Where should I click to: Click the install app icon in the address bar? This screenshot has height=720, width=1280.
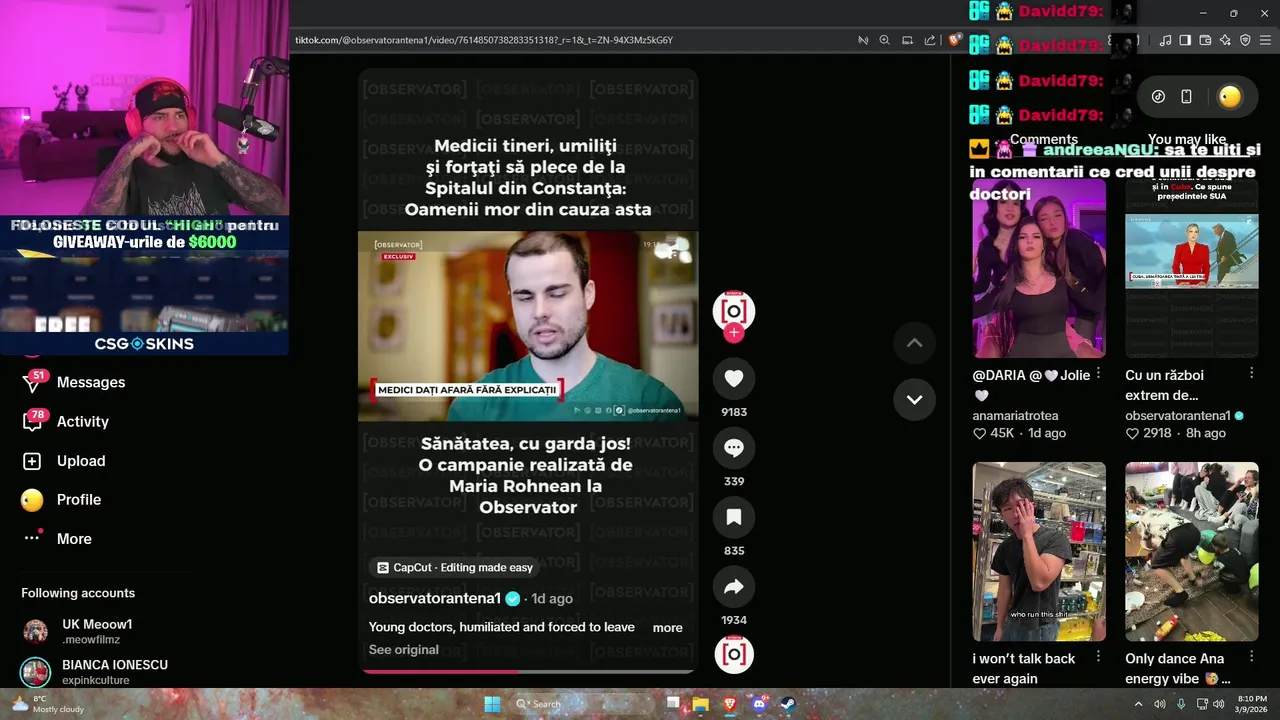click(x=907, y=40)
